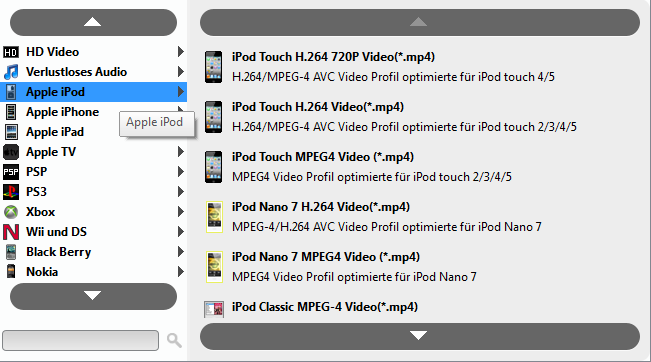
Task: Click the Apple iPod device icon
Action: click(x=11, y=92)
